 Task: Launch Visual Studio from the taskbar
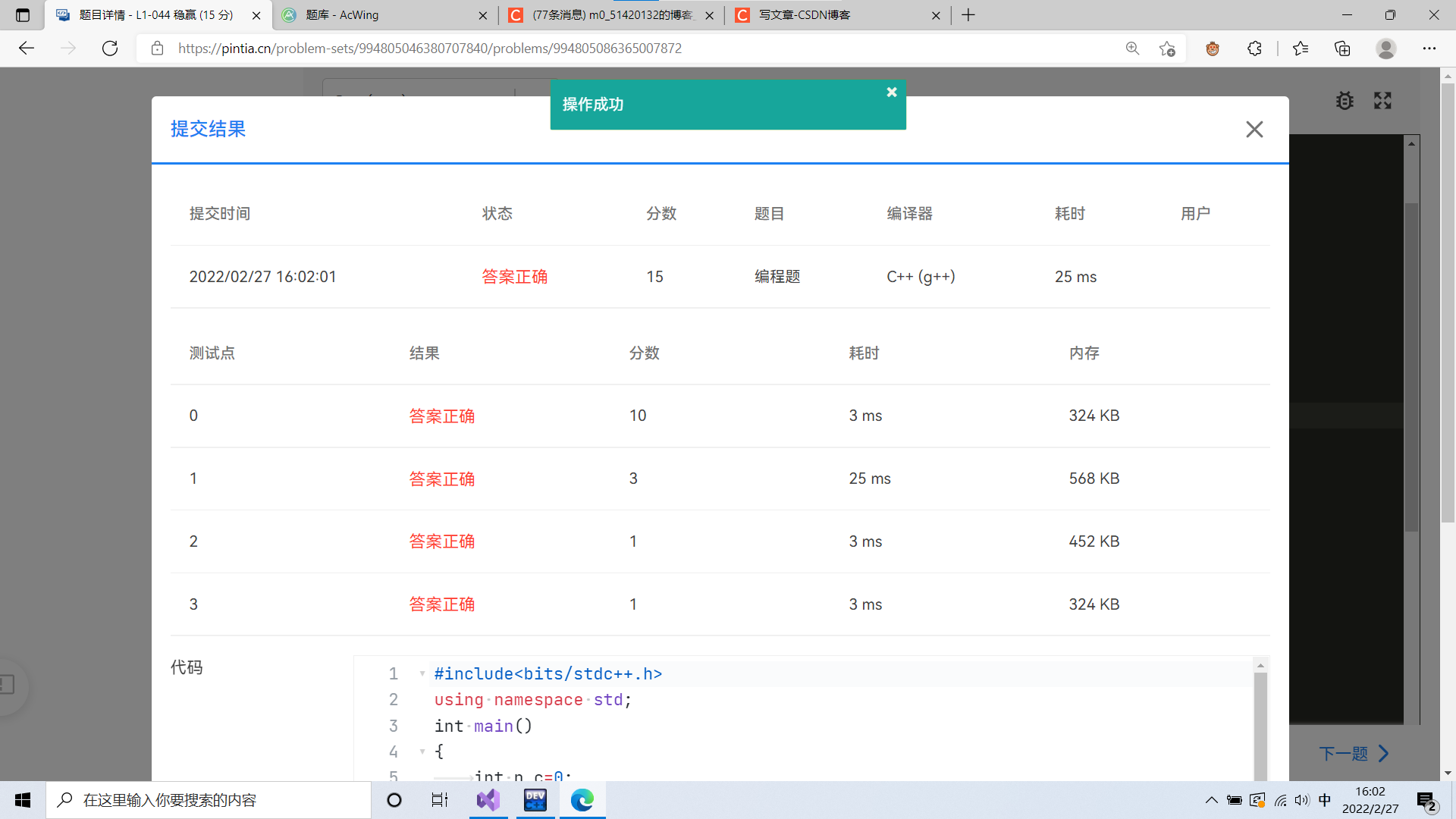point(488,800)
